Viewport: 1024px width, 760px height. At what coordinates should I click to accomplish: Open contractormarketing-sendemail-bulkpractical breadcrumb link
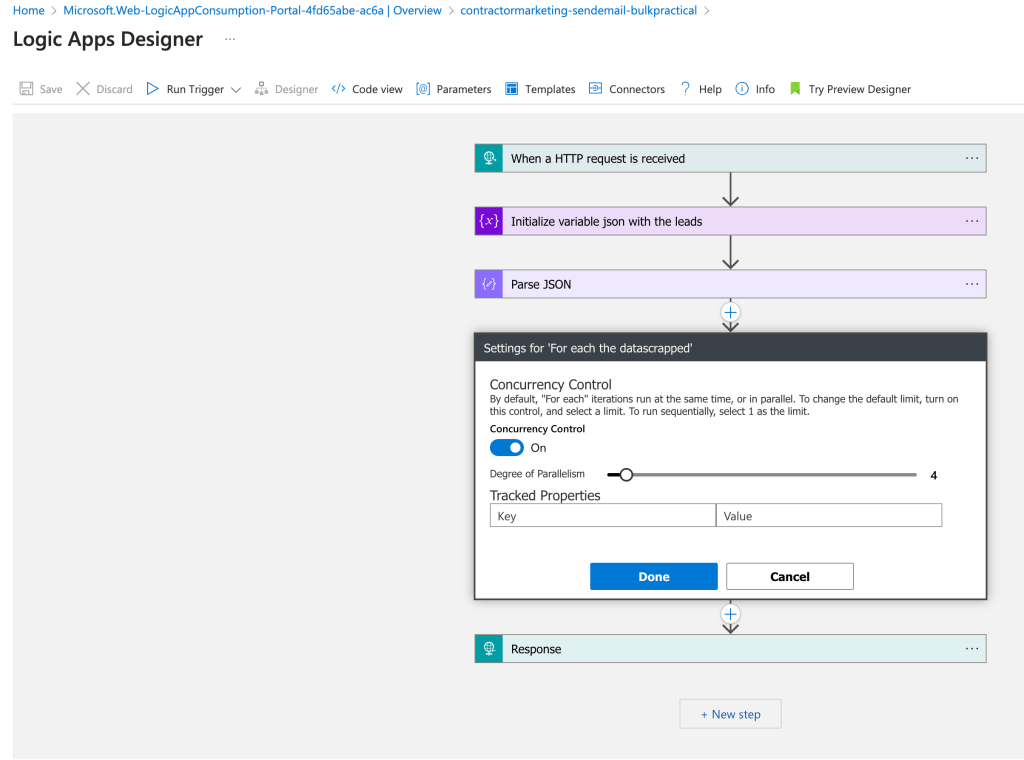click(x=578, y=10)
